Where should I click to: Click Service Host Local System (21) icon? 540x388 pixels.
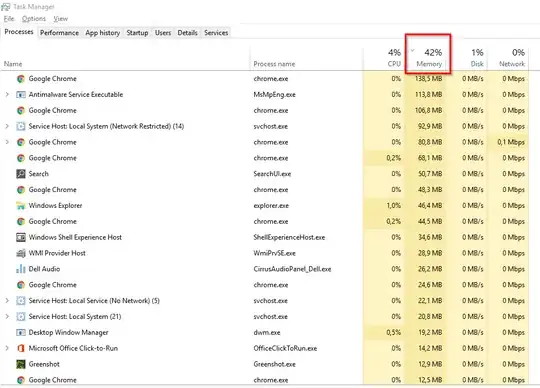click(x=21, y=316)
